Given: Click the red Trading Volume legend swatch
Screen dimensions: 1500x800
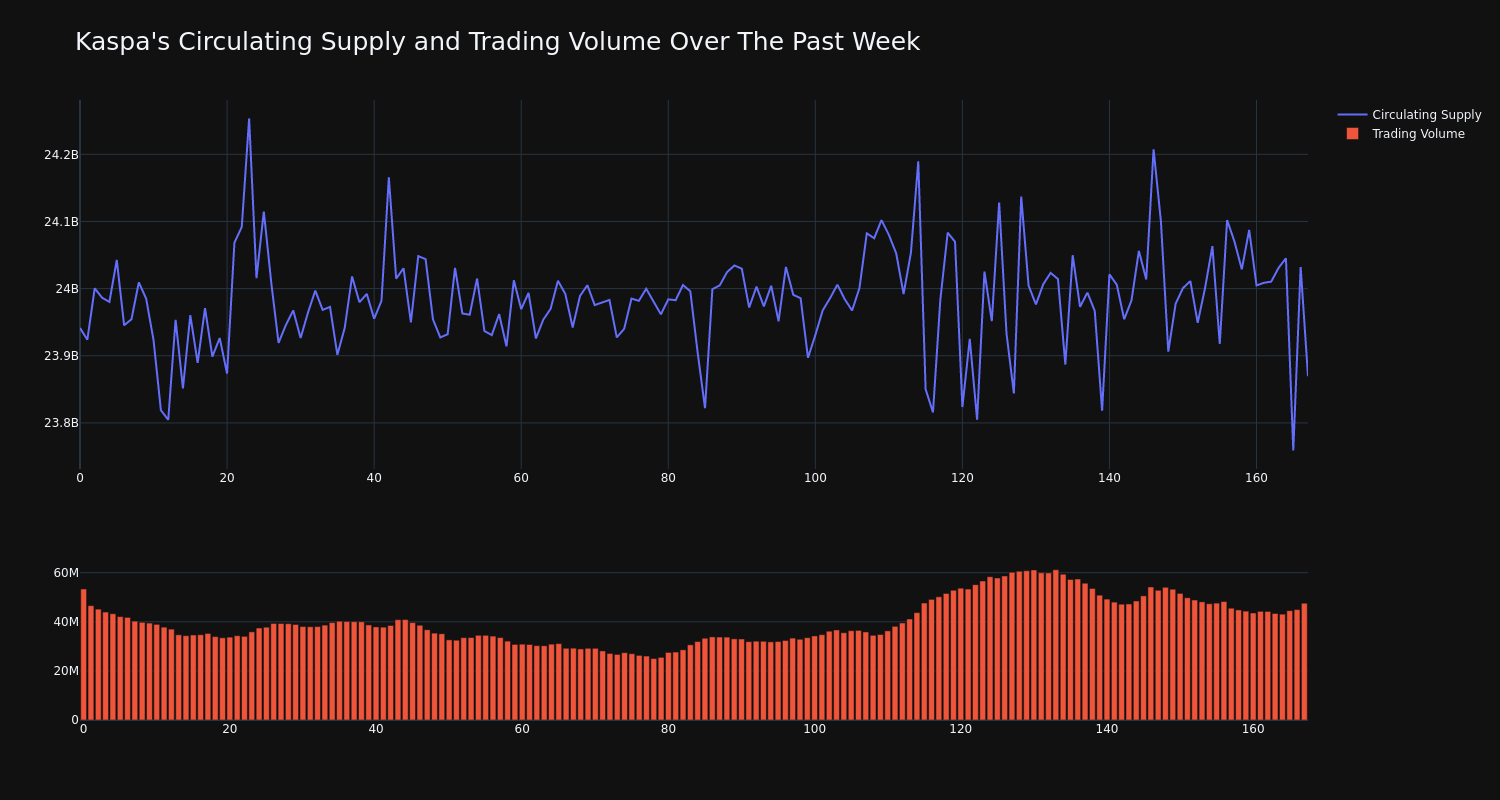Looking at the screenshot, I should tap(1352, 134).
